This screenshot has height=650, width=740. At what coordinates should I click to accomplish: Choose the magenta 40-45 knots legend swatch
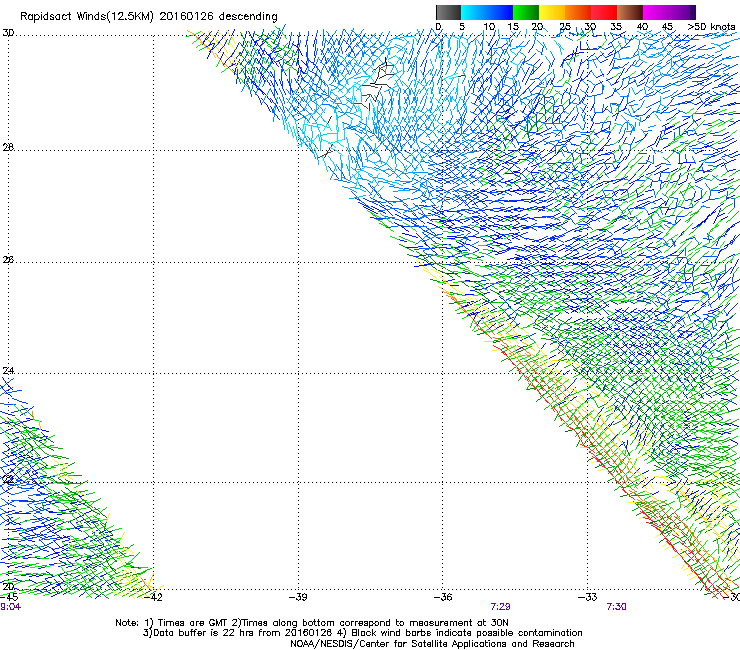point(658,12)
